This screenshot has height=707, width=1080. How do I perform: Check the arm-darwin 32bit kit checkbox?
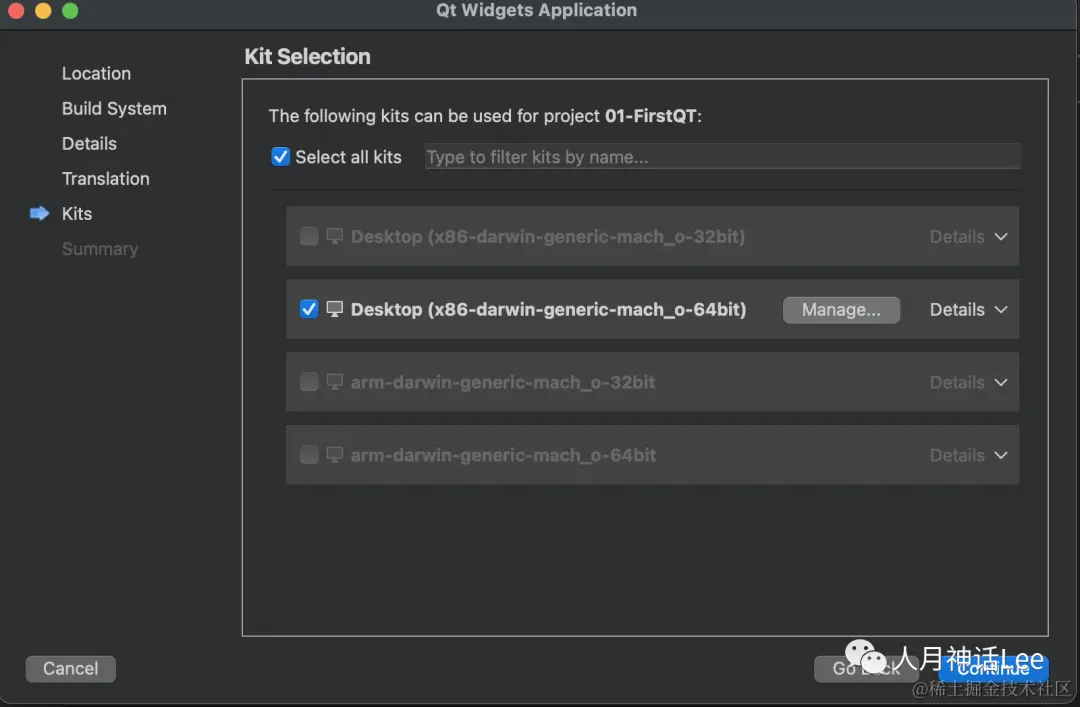tap(309, 382)
